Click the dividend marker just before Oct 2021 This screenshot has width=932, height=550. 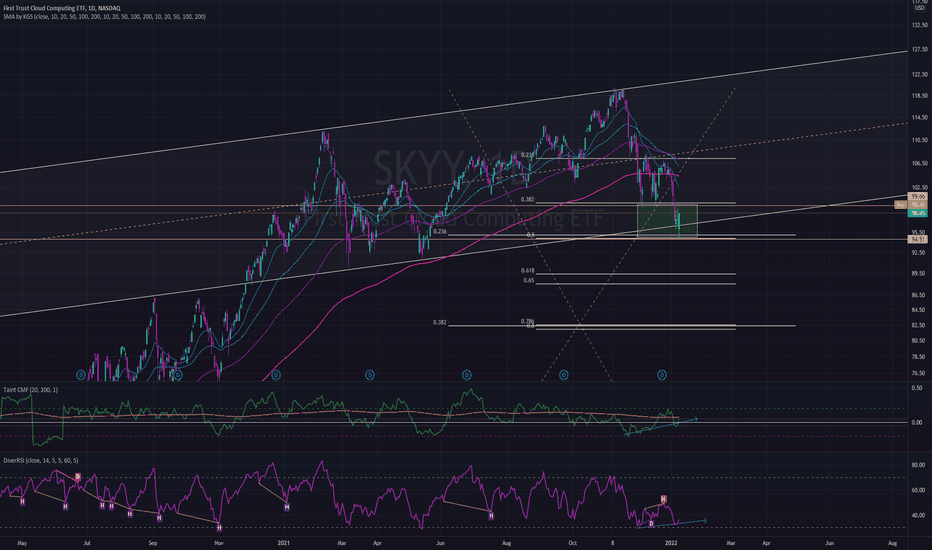[563, 375]
